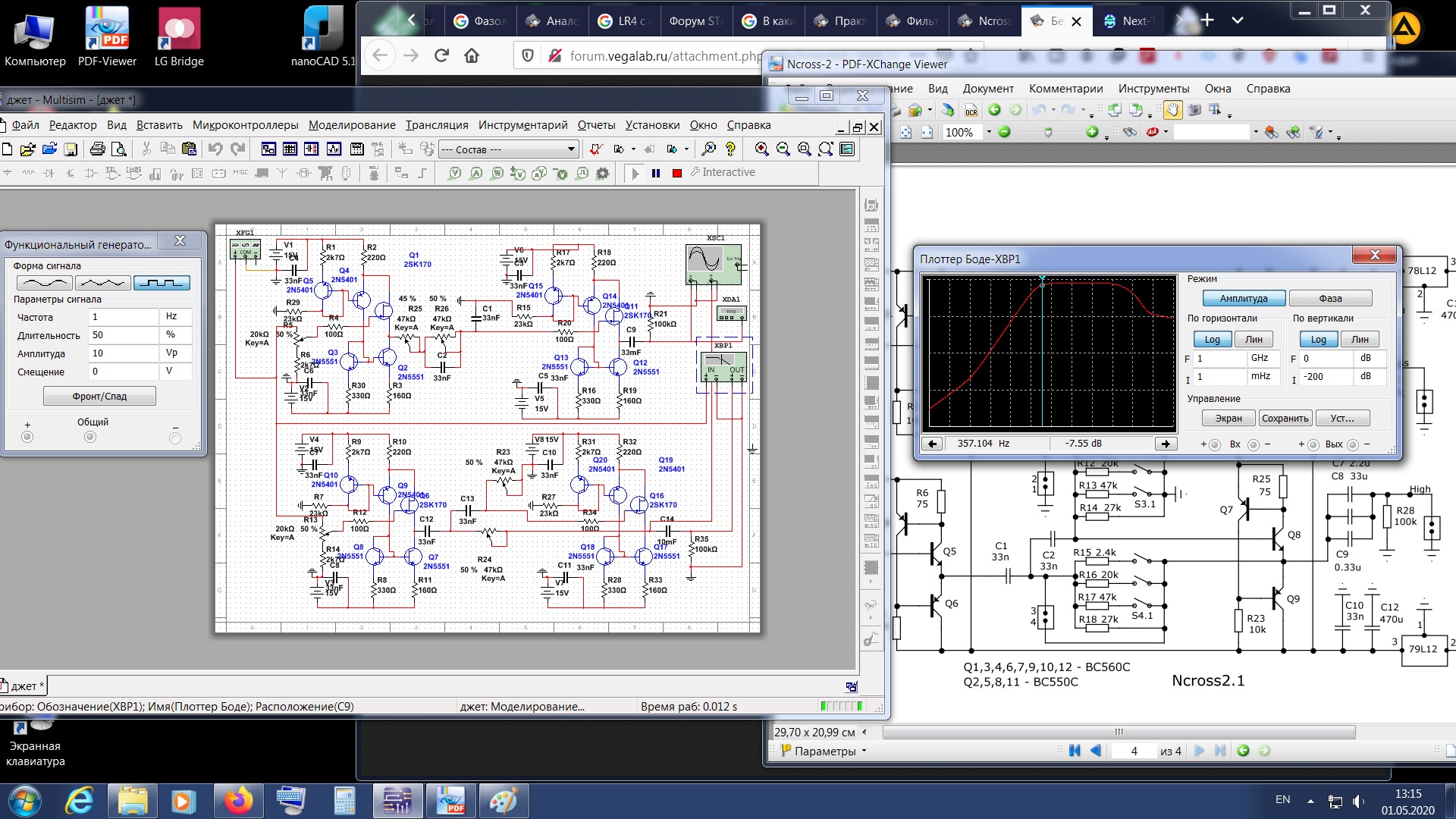Open print preview in Multisim toolbar

click(118, 149)
